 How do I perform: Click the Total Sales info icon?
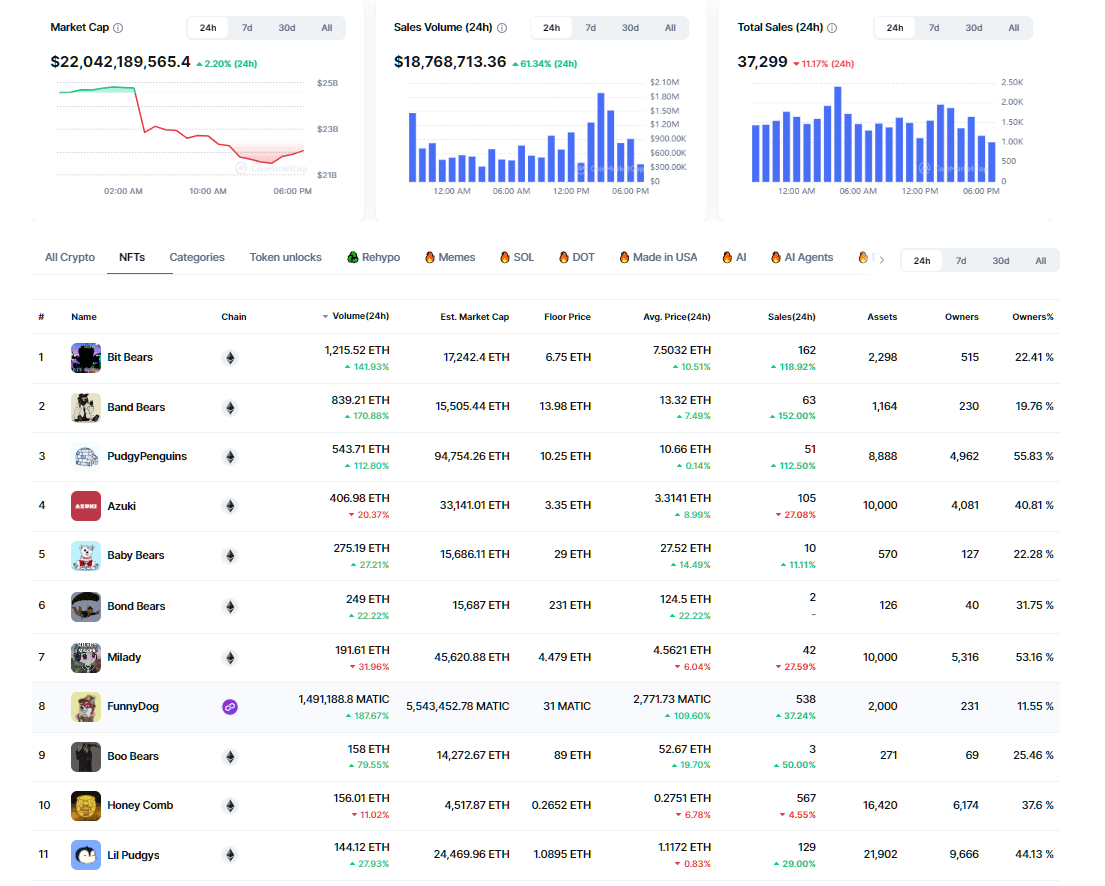(x=832, y=28)
